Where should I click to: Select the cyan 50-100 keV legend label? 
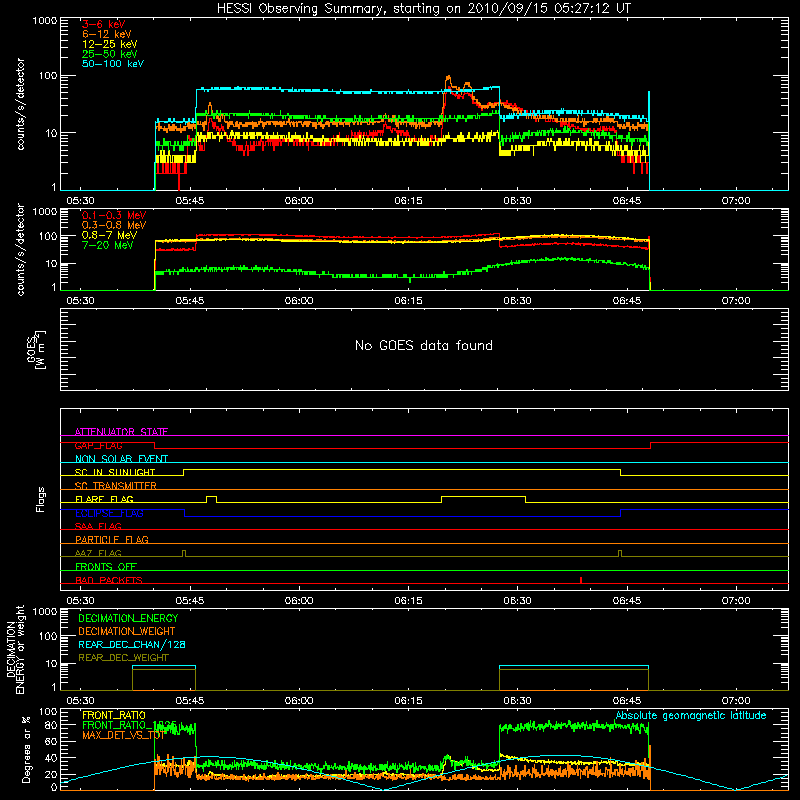pos(113,63)
